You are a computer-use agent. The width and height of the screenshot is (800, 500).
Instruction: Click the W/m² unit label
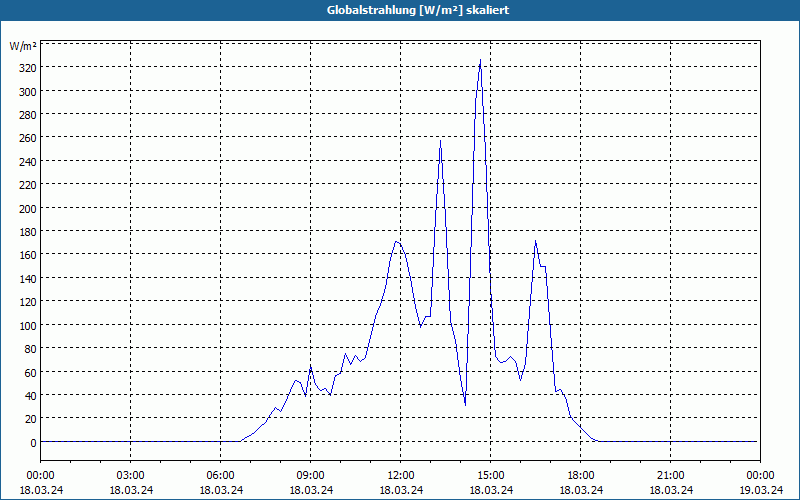[x=23, y=46]
